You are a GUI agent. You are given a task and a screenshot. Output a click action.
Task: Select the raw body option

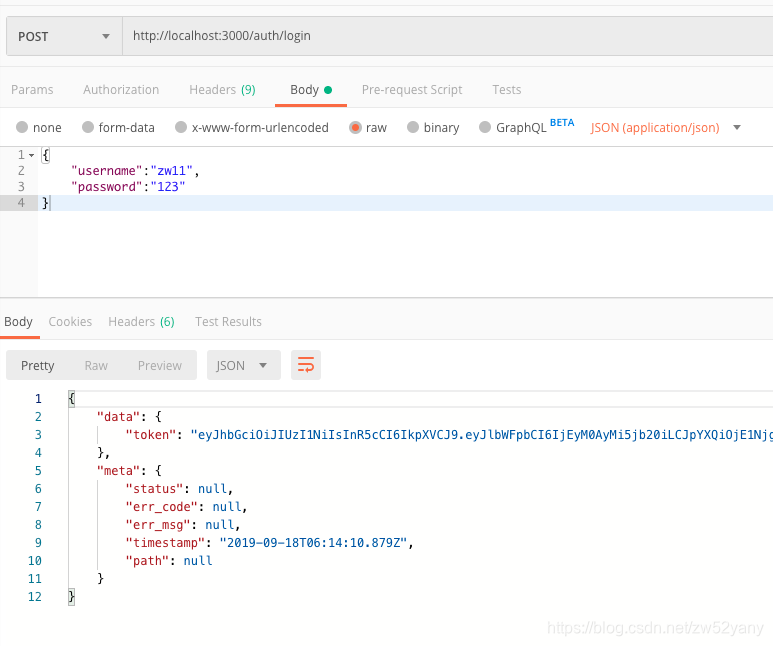(x=368, y=128)
